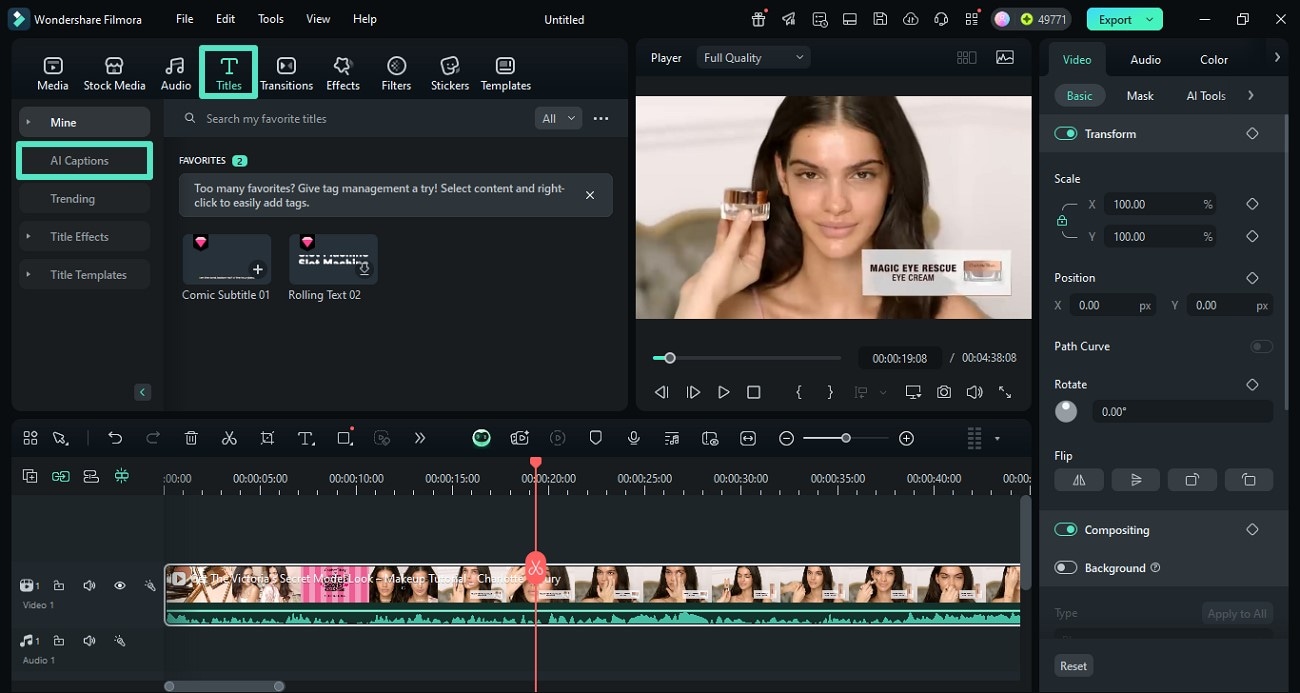Redo the last action
The image size is (1300, 693).
point(153,438)
